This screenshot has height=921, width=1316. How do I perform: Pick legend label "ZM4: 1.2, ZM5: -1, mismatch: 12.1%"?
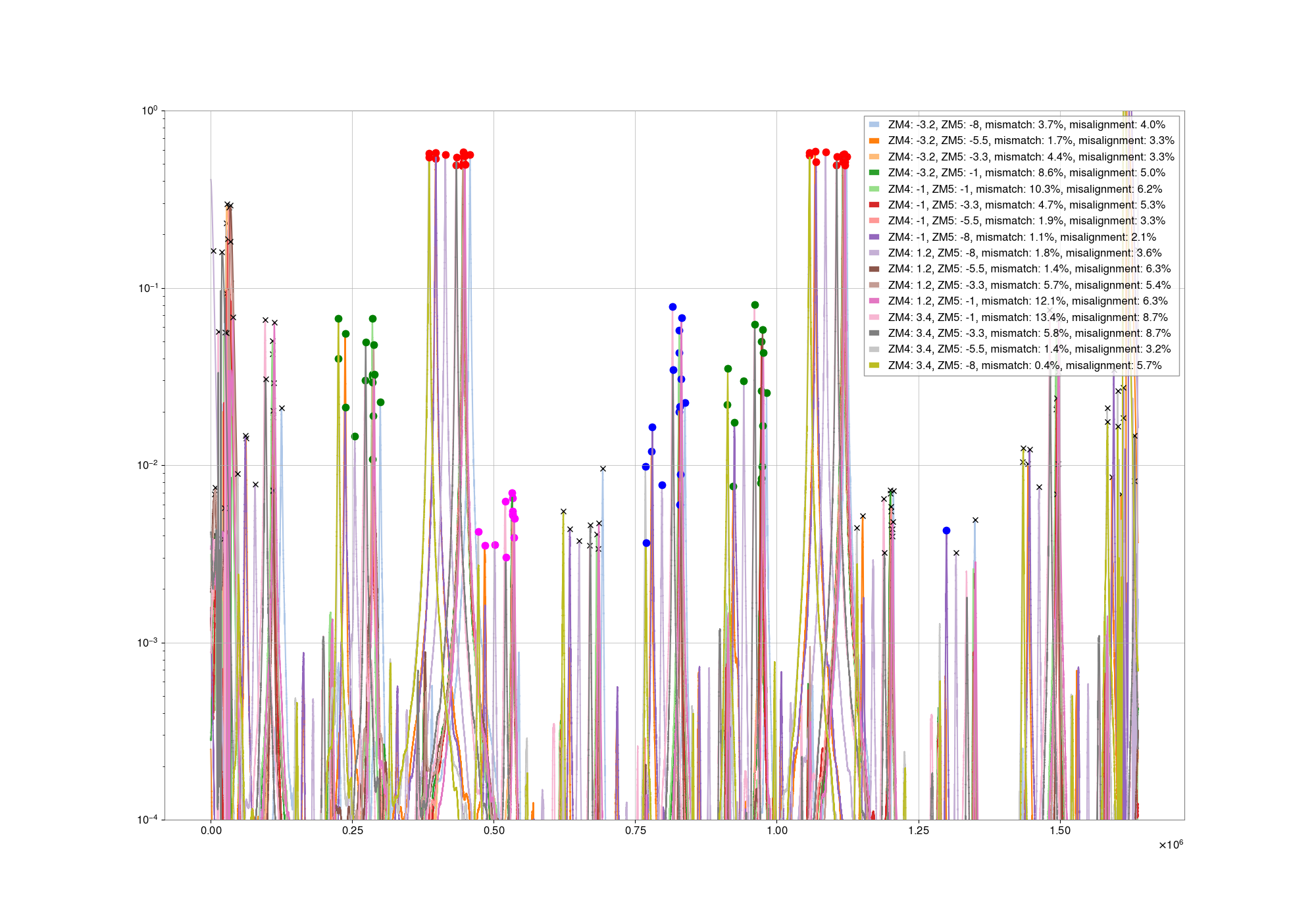(x=976, y=301)
